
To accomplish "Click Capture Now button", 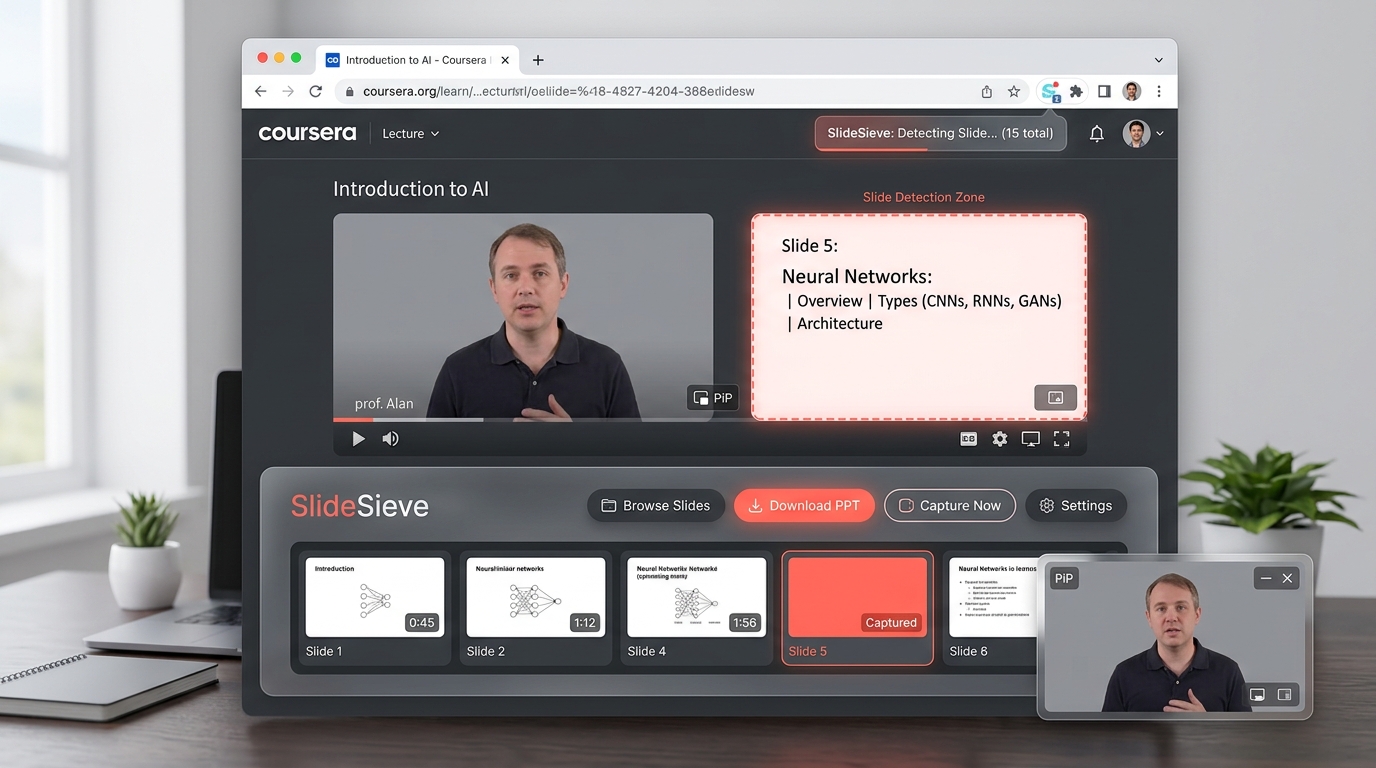I will (950, 505).
